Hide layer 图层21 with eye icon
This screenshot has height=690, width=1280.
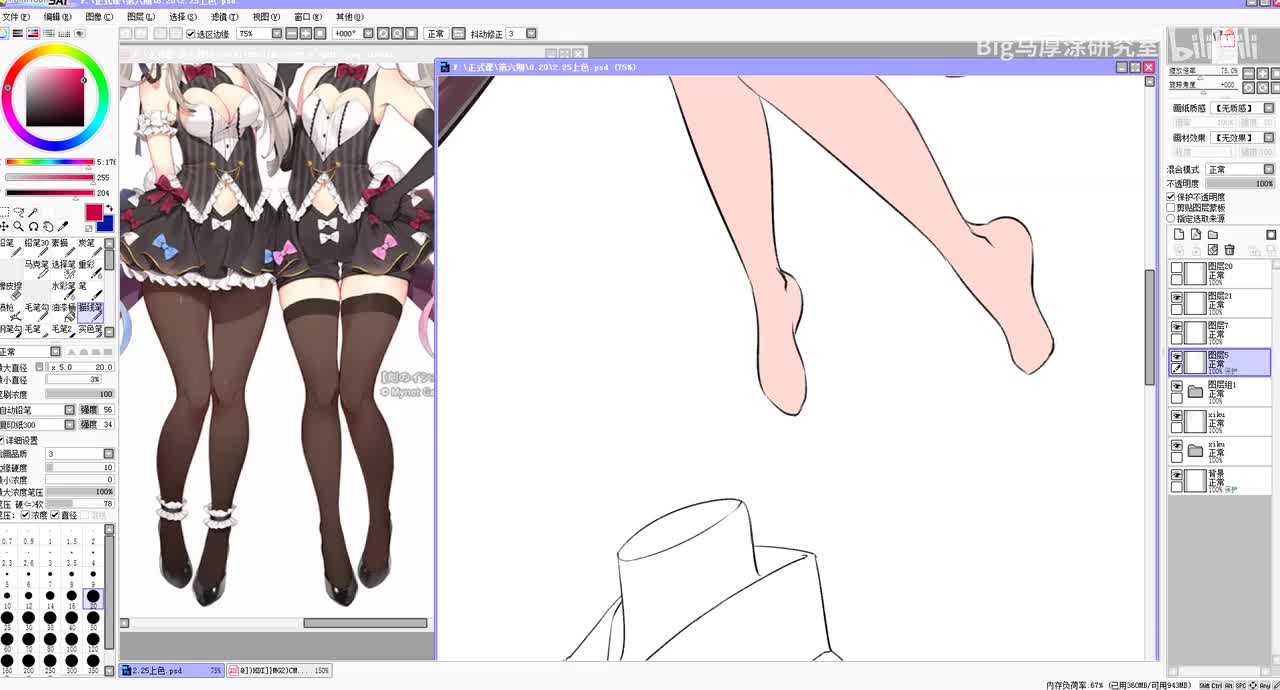[x=1177, y=298]
